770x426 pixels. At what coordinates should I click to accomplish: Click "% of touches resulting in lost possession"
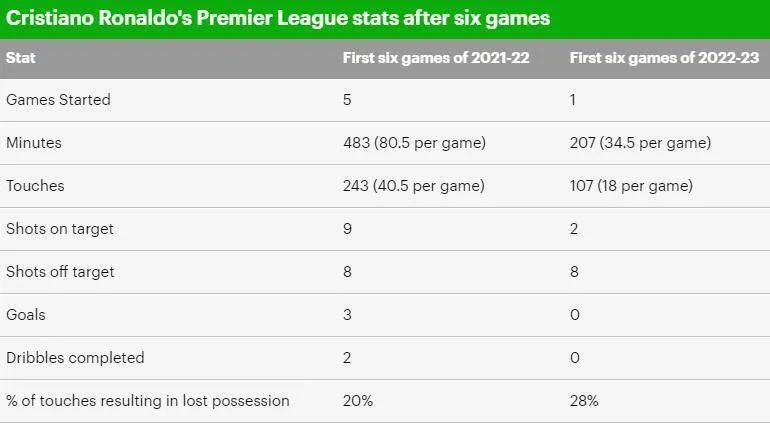pyautogui.click(x=148, y=401)
